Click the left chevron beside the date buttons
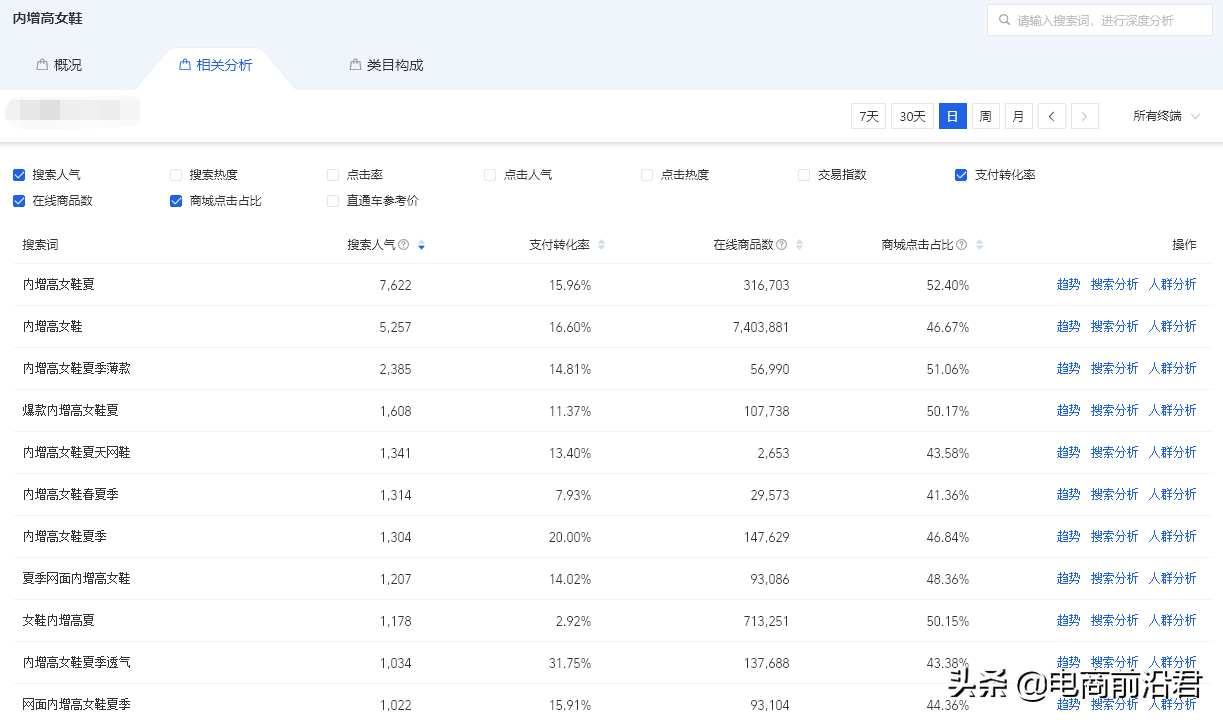Viewport: 1223px width, 720px height. tap(1051, 116)
